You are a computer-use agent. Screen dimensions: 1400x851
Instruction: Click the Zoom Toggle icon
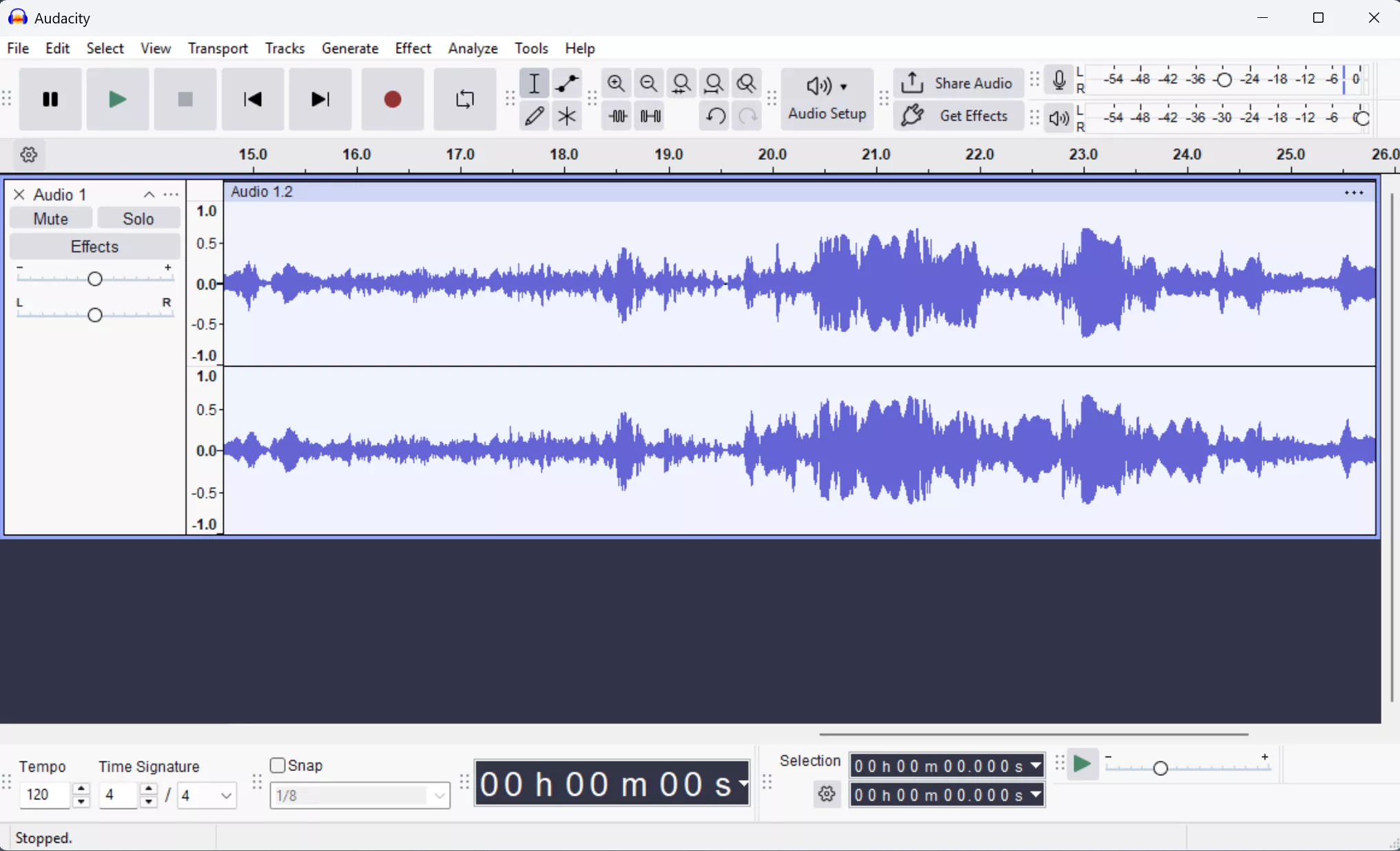tap(746, 83)
